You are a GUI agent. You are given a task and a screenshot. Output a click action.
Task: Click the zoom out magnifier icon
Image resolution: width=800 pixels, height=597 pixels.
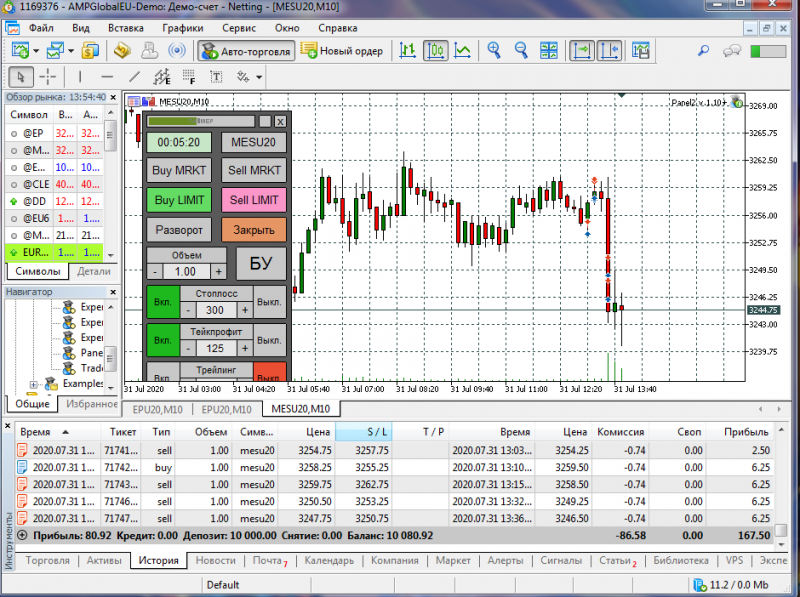tap(521, 51)
